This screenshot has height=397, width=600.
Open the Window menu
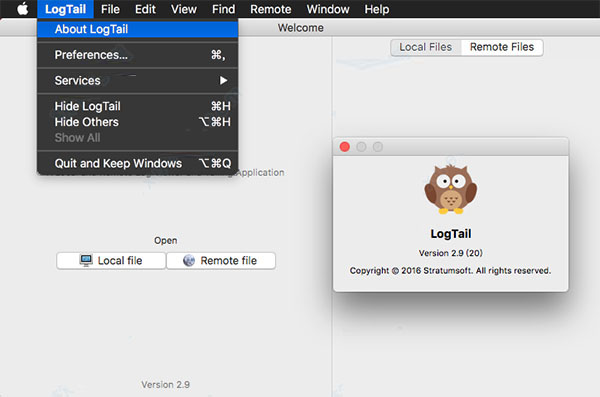pyautogui.click(x=328, y=9)
